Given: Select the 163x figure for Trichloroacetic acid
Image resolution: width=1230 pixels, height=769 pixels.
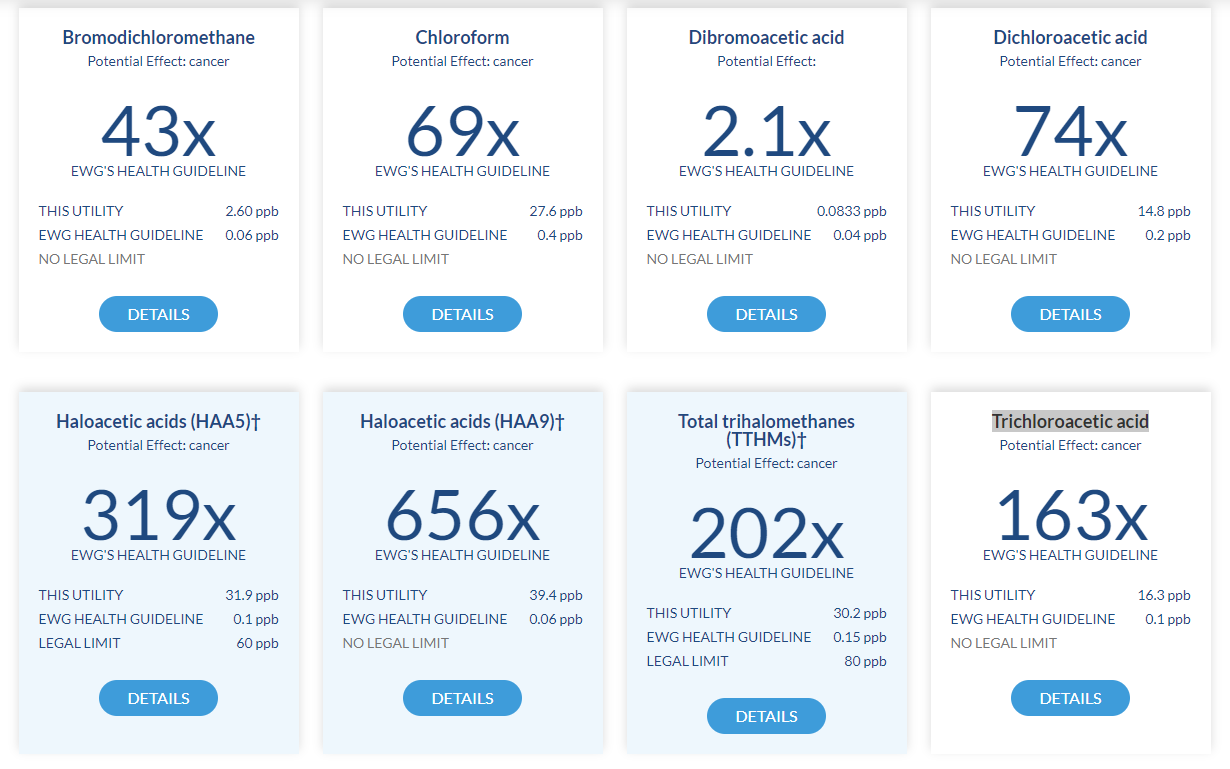Looking at the screenshot, I should [x=1070, y=515].
